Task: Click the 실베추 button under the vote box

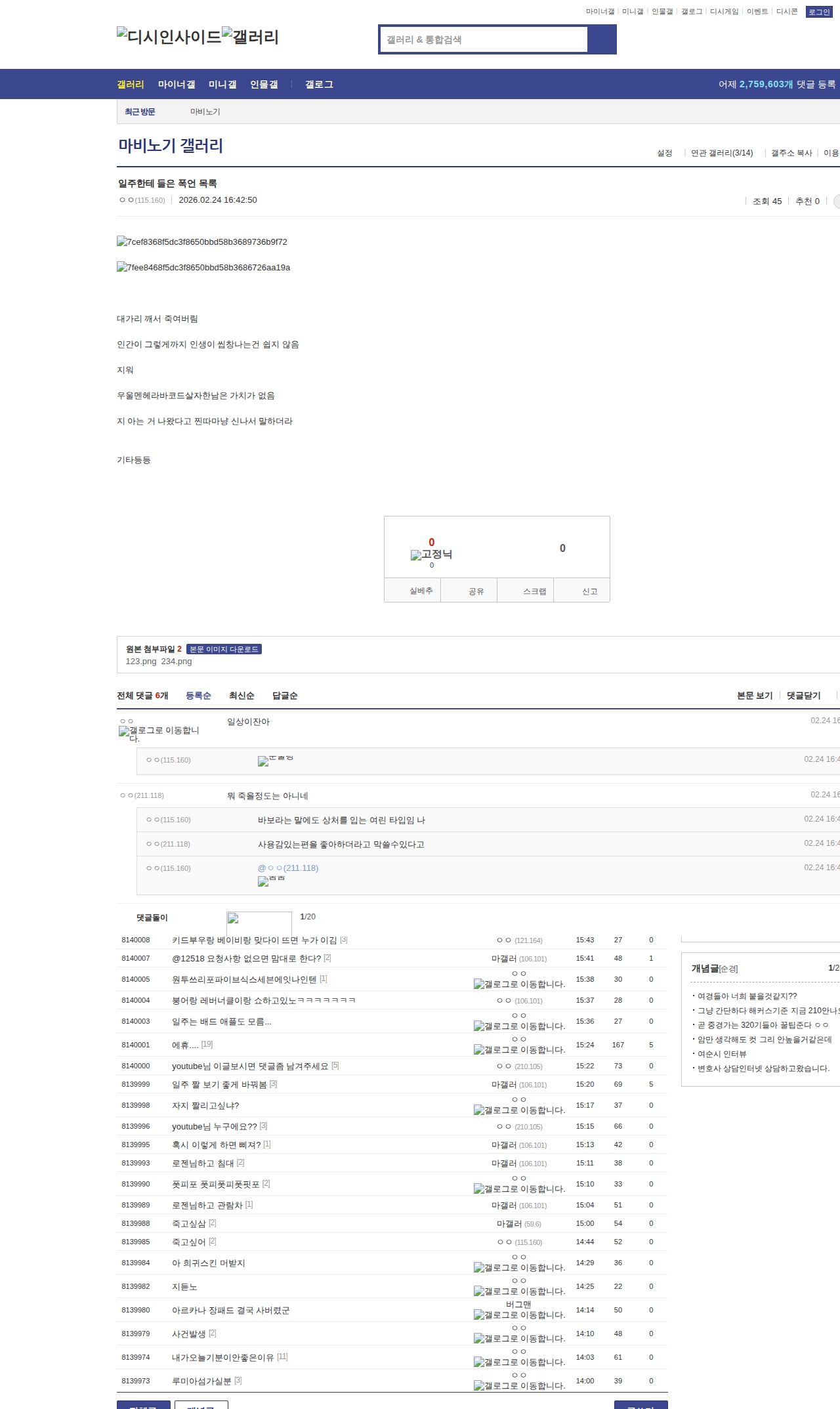Action: pyautogui.click(x=413, y=591)
